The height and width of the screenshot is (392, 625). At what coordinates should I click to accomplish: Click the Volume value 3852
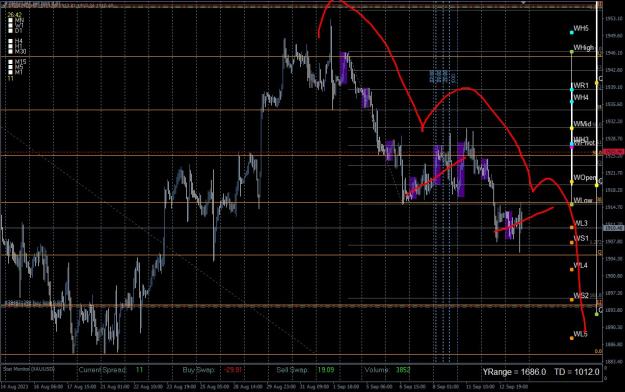tap(403, 370)
